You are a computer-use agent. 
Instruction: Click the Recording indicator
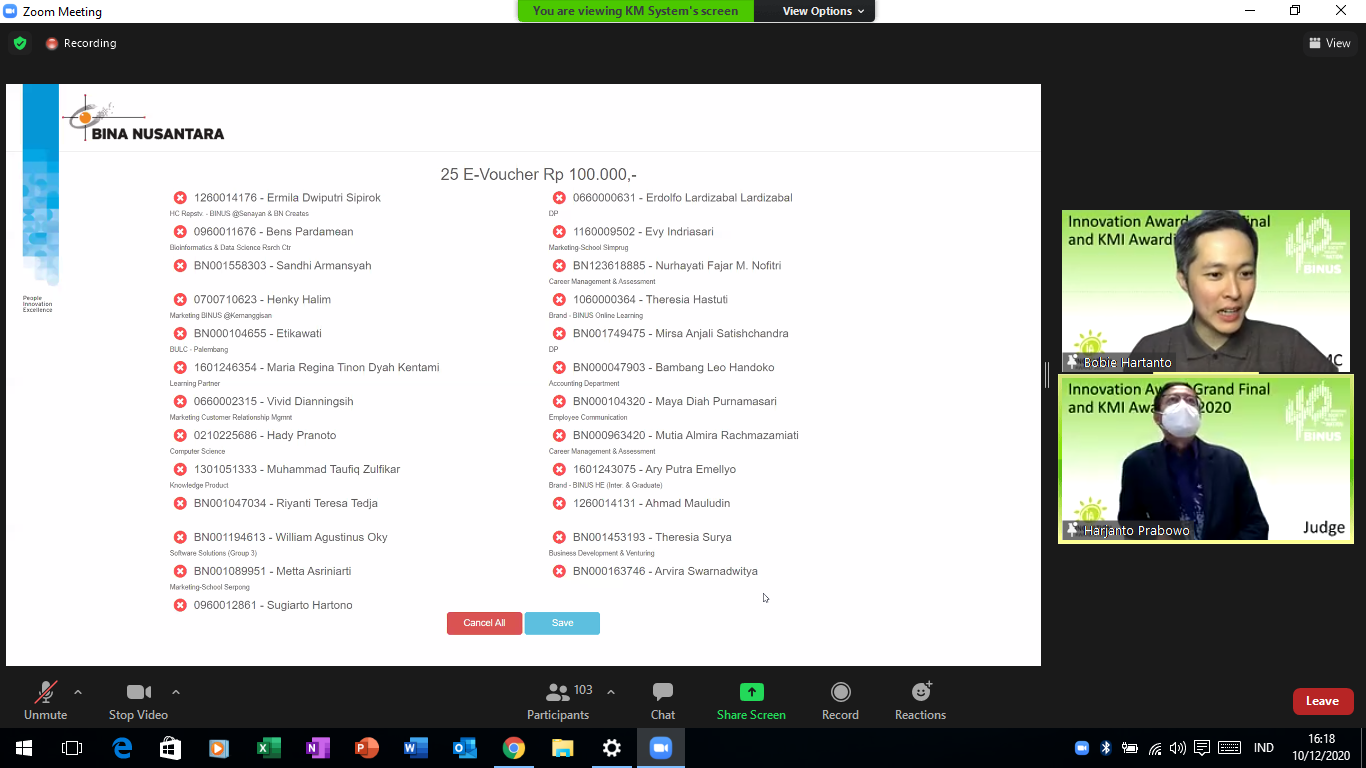81,43
